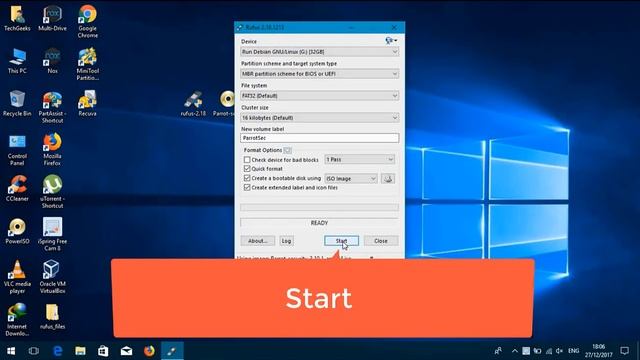Open the ISO Image type dropdown
The image size is (640, 360).
click(x=351, y=178)
